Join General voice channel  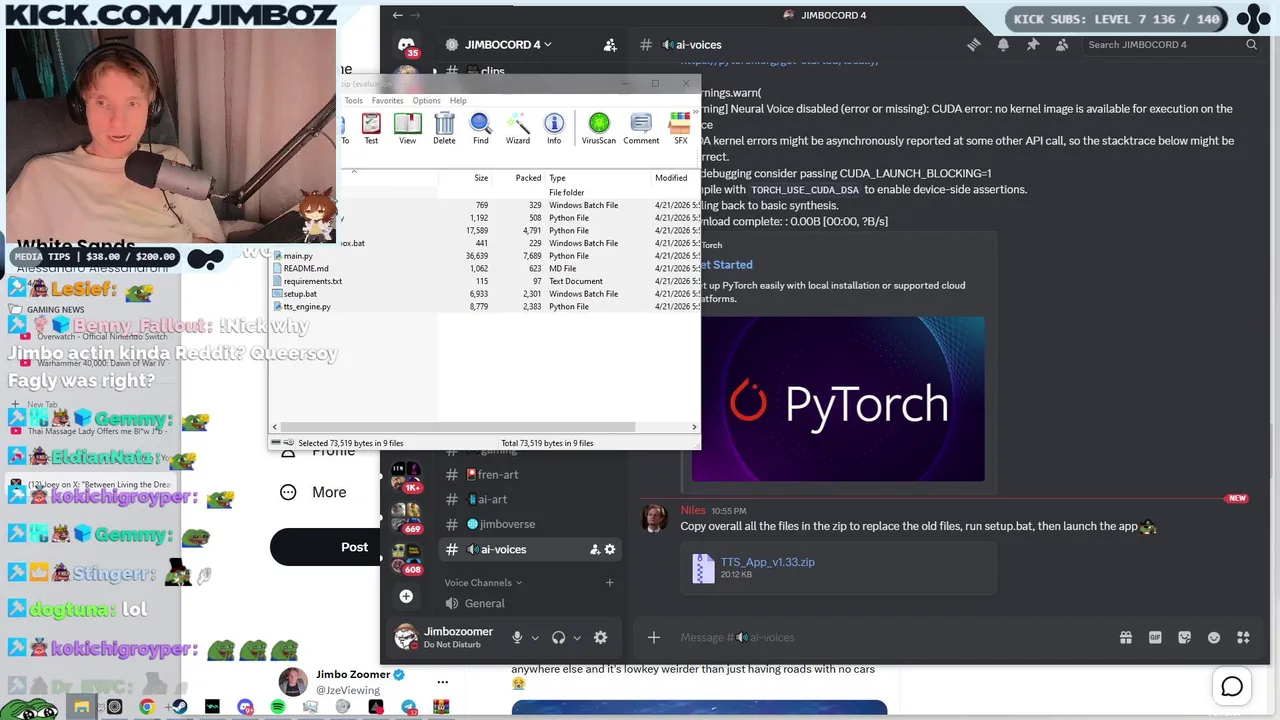pyautogui.click(x=484, y=603)
